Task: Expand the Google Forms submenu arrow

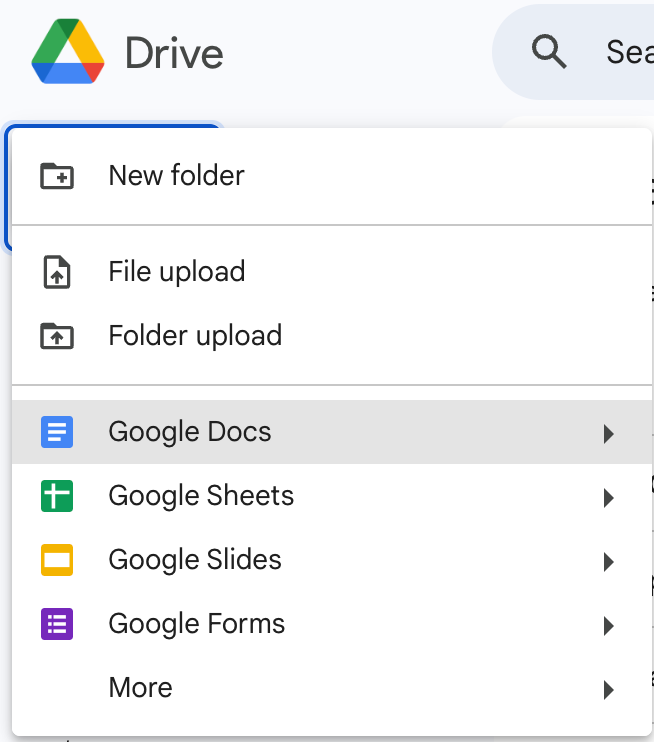Action: click(x=608, y=626)
